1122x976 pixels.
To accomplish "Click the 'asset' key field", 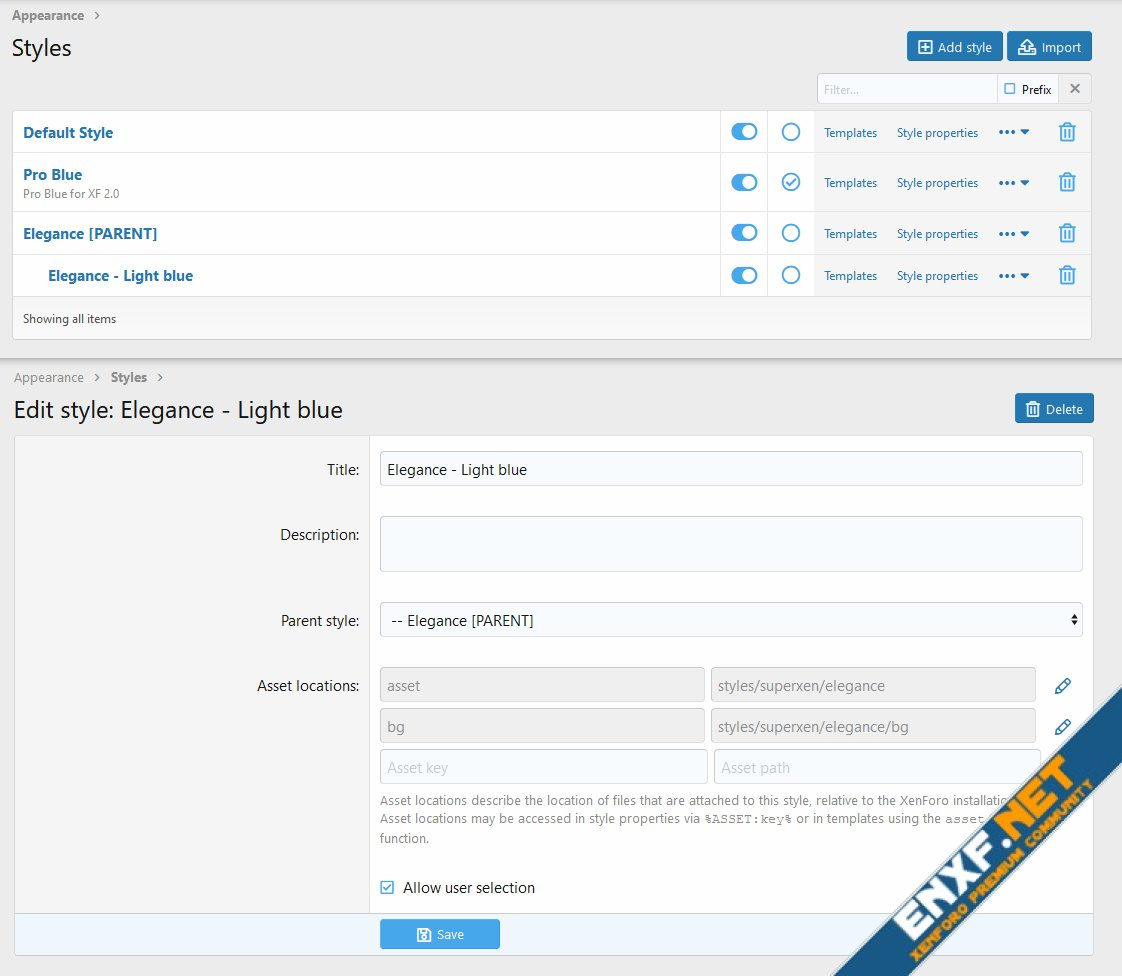I will pyautogui.click(x=542, y=685).
